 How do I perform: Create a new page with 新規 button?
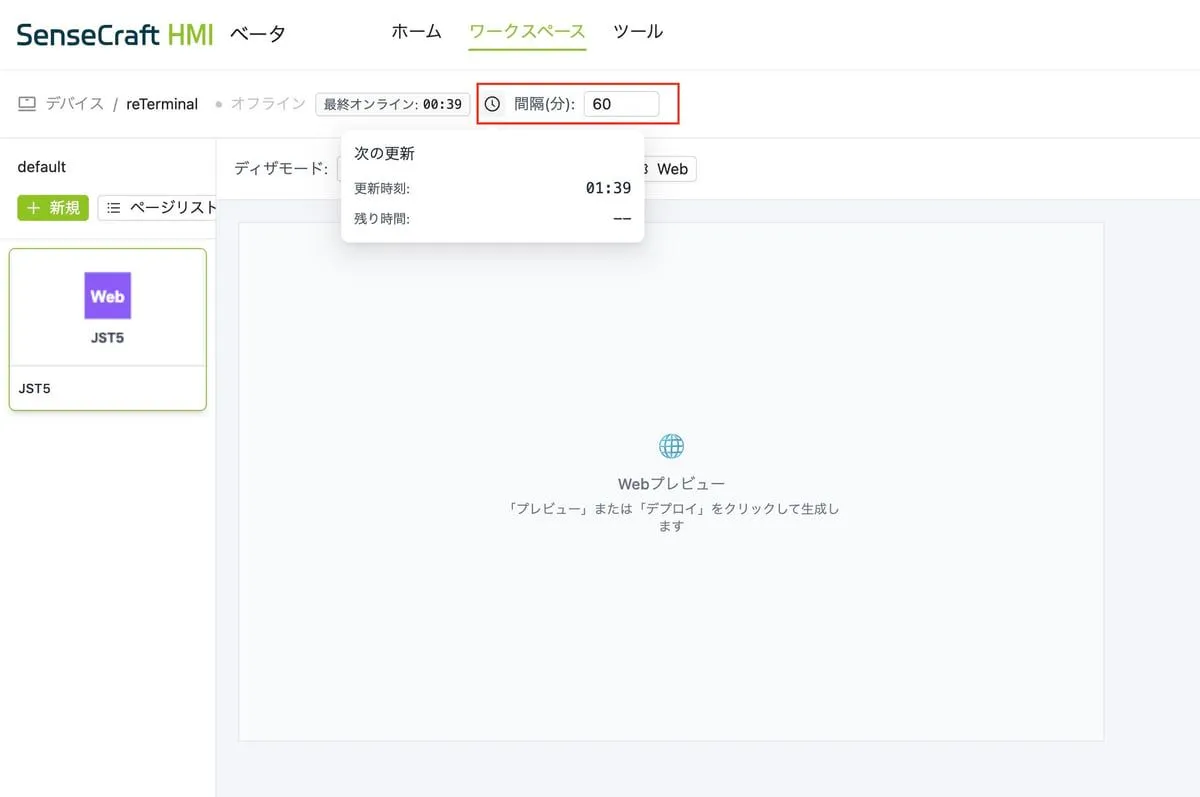(x=53, y=208)
